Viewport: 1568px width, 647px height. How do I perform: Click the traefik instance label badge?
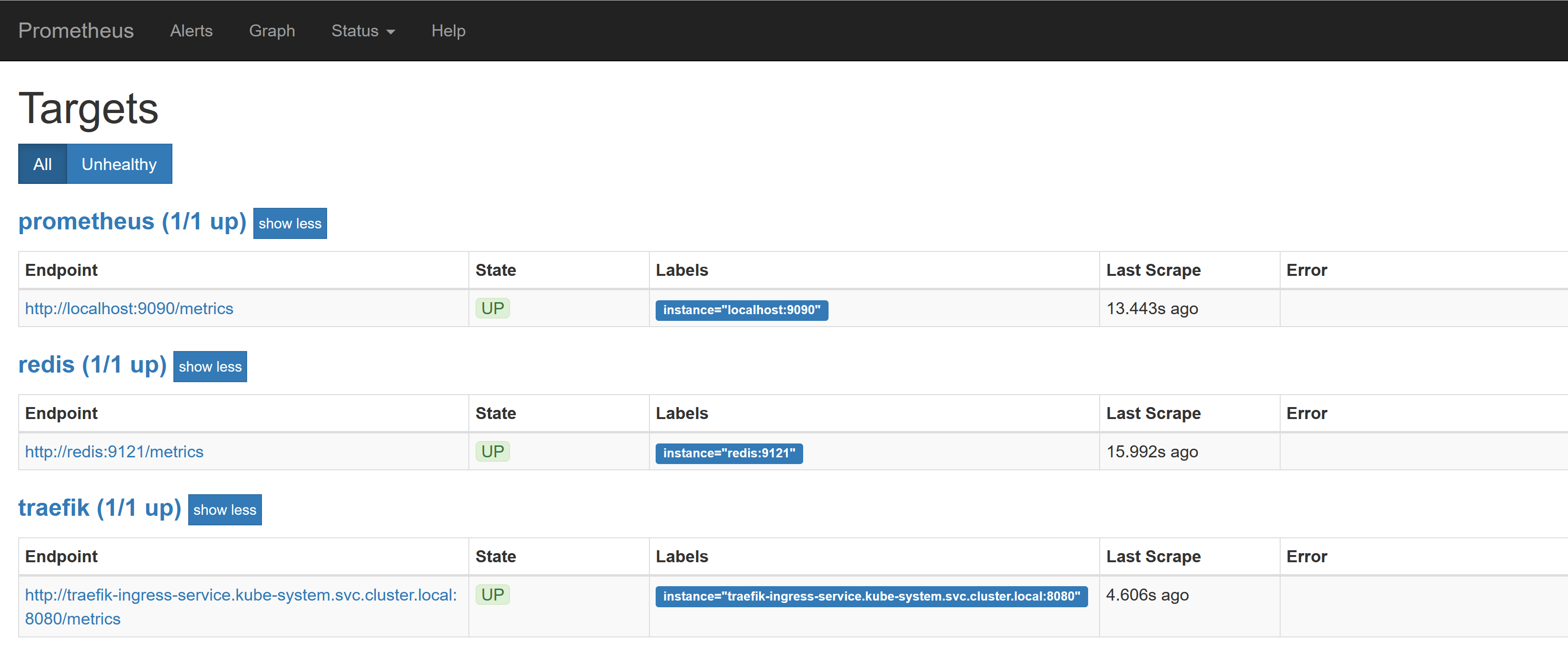tap(871, 596)
